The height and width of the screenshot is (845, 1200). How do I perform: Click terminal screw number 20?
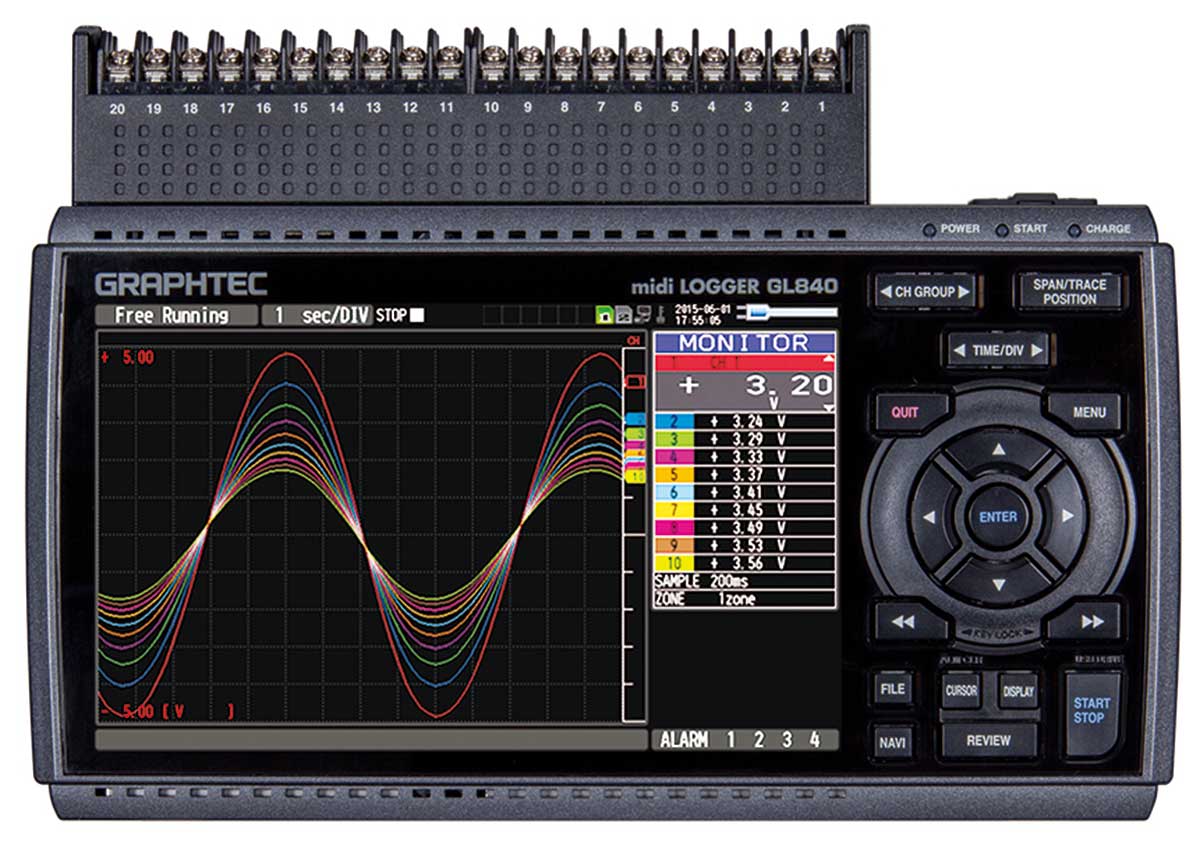119,63
